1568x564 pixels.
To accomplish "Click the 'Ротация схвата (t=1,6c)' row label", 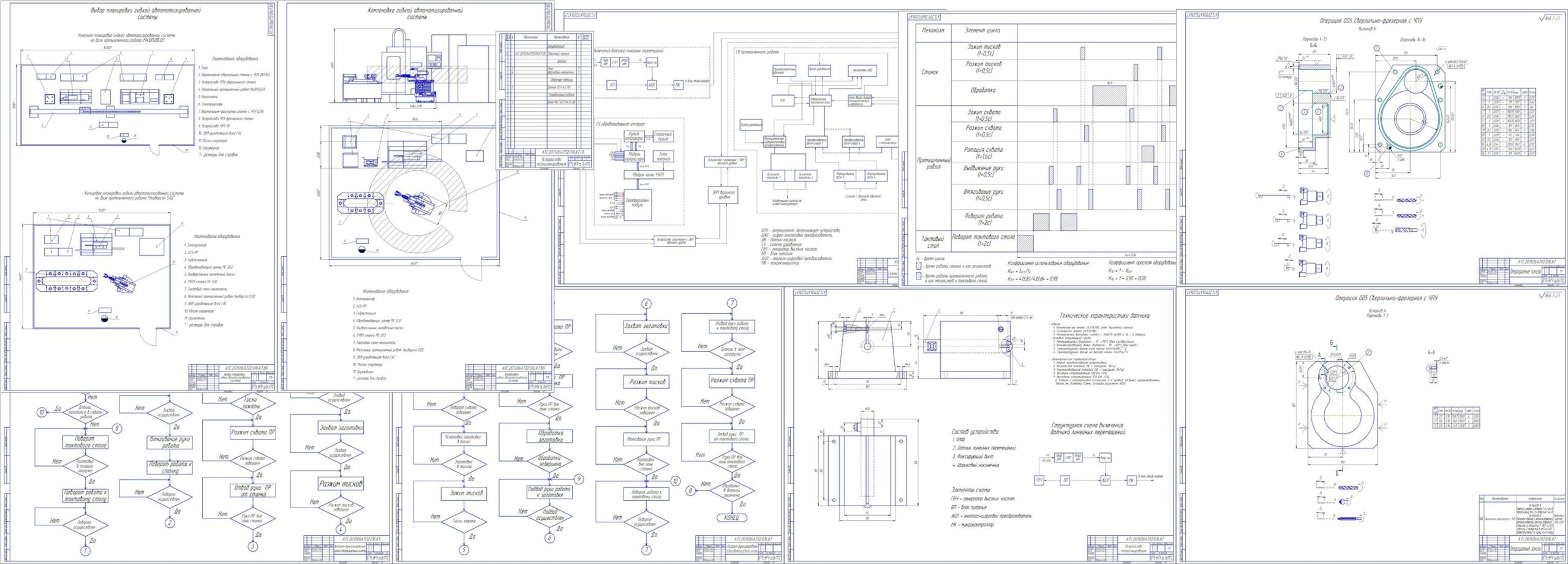I will tap(983, 153).
